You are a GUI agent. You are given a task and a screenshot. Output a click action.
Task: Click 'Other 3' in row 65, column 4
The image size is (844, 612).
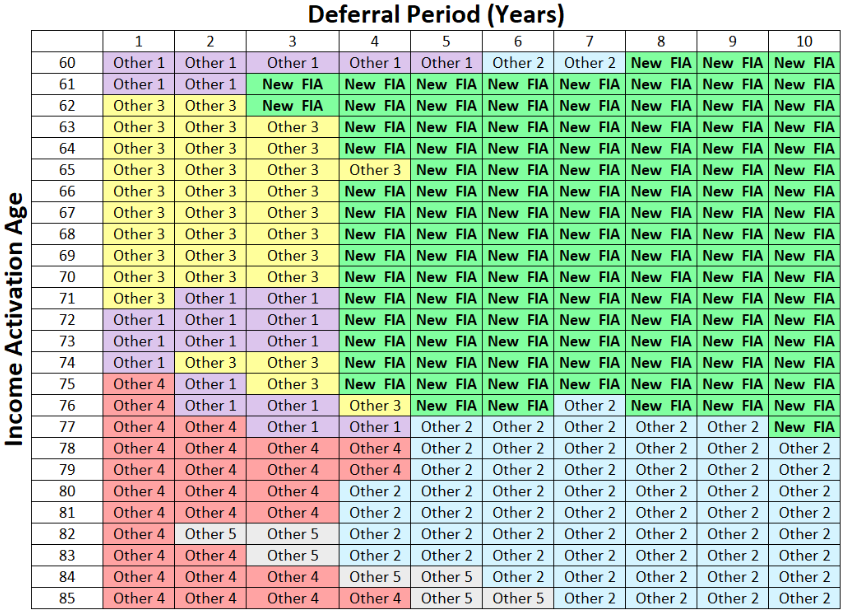pos(375,170)
